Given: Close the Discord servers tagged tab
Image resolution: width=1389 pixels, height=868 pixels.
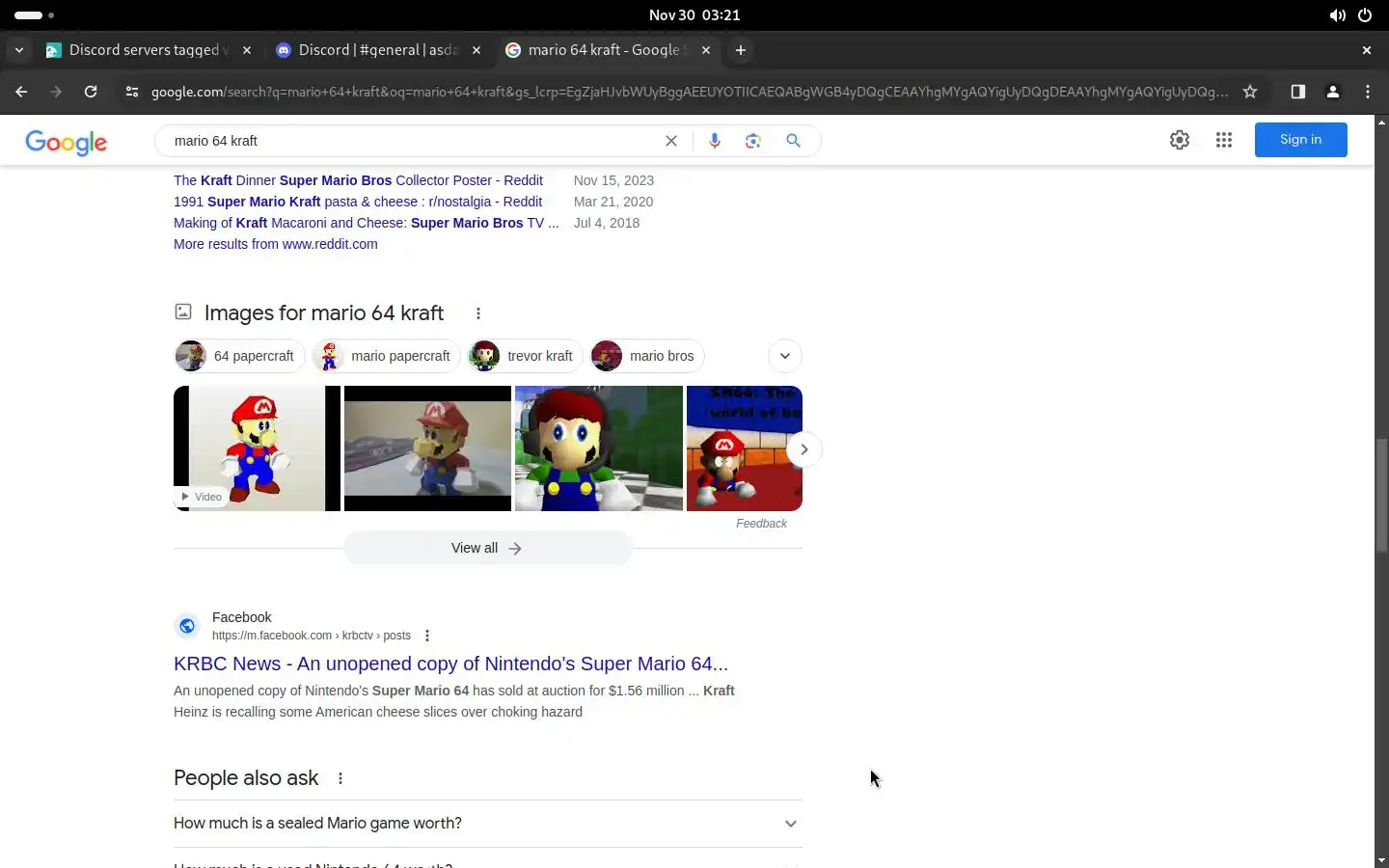Looking at the screenshot, I should click(247, 50).
